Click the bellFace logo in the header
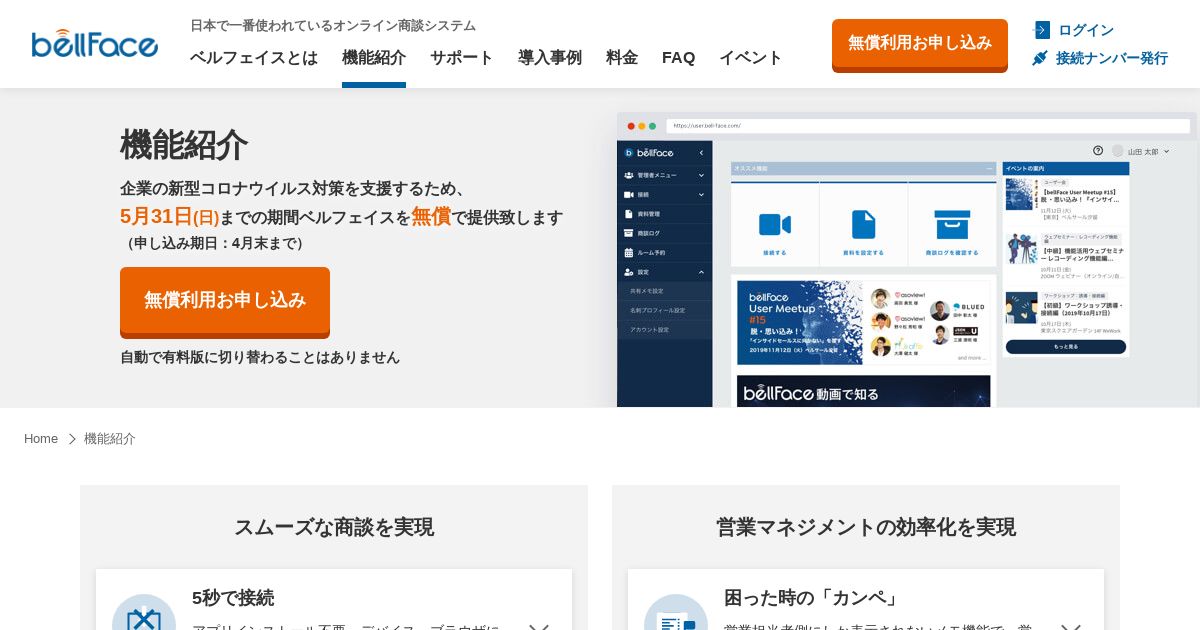This screenshot has height=630, width=1200. pyautogui.click(x=95, y=44)
